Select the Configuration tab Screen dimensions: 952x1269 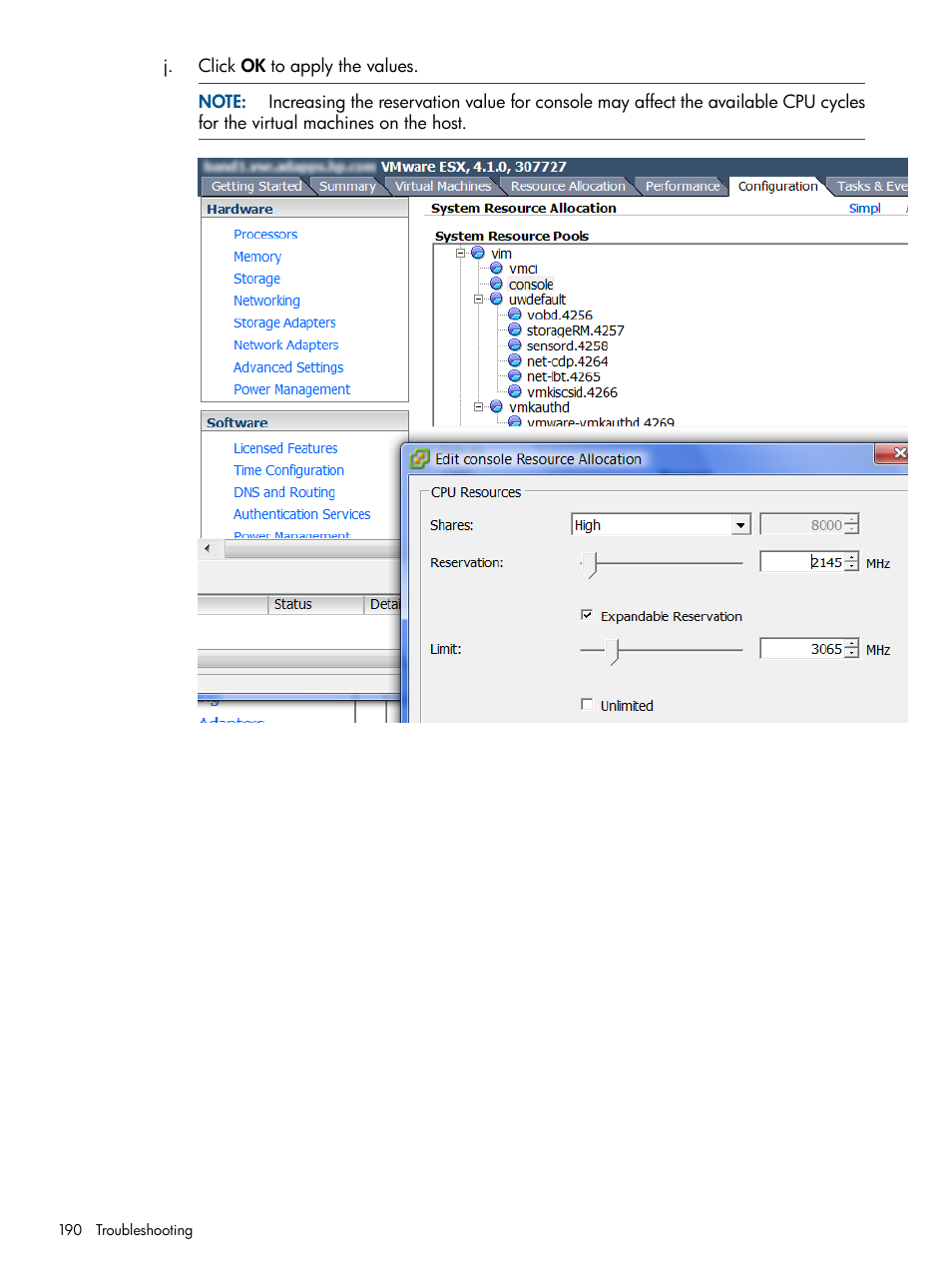tap(777, 186)
